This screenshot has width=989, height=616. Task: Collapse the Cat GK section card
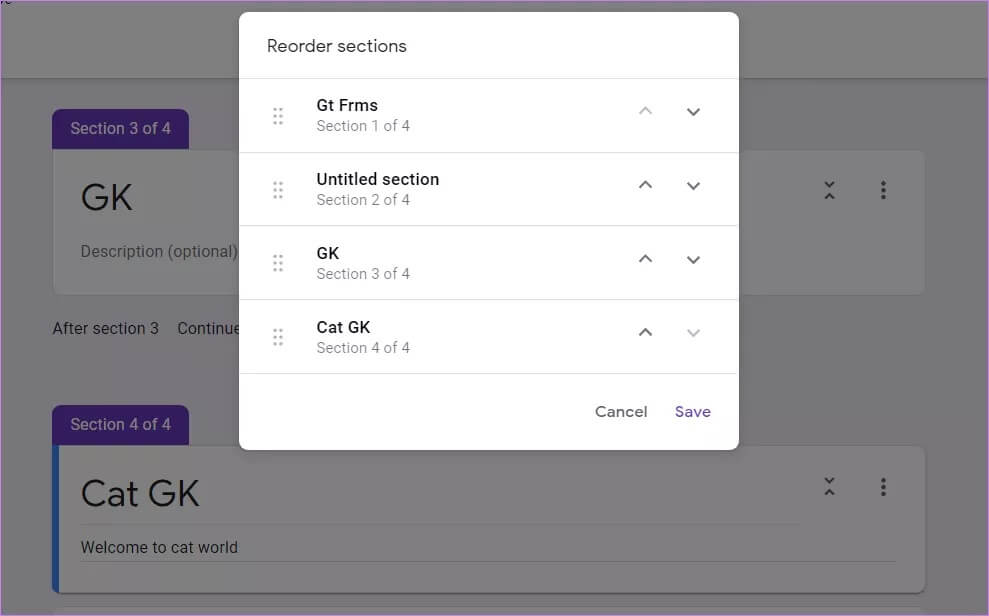829,487
